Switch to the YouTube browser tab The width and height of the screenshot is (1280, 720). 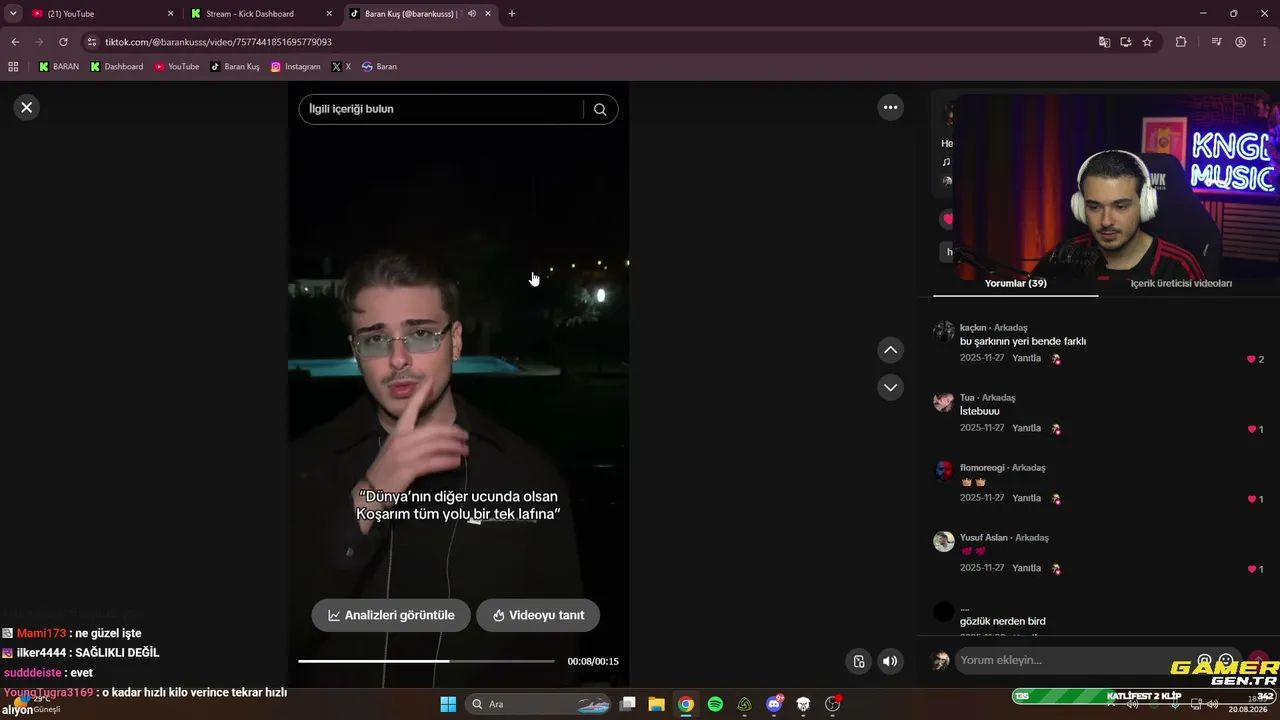[100, 14]
